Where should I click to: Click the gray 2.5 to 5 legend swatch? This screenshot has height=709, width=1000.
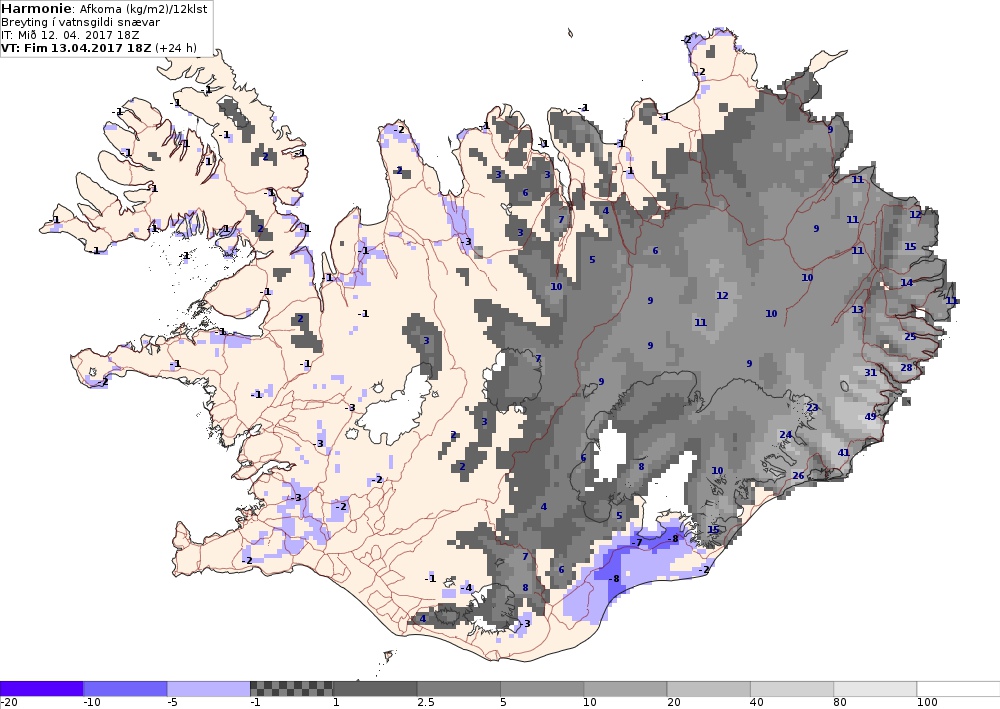coord(459,689)
